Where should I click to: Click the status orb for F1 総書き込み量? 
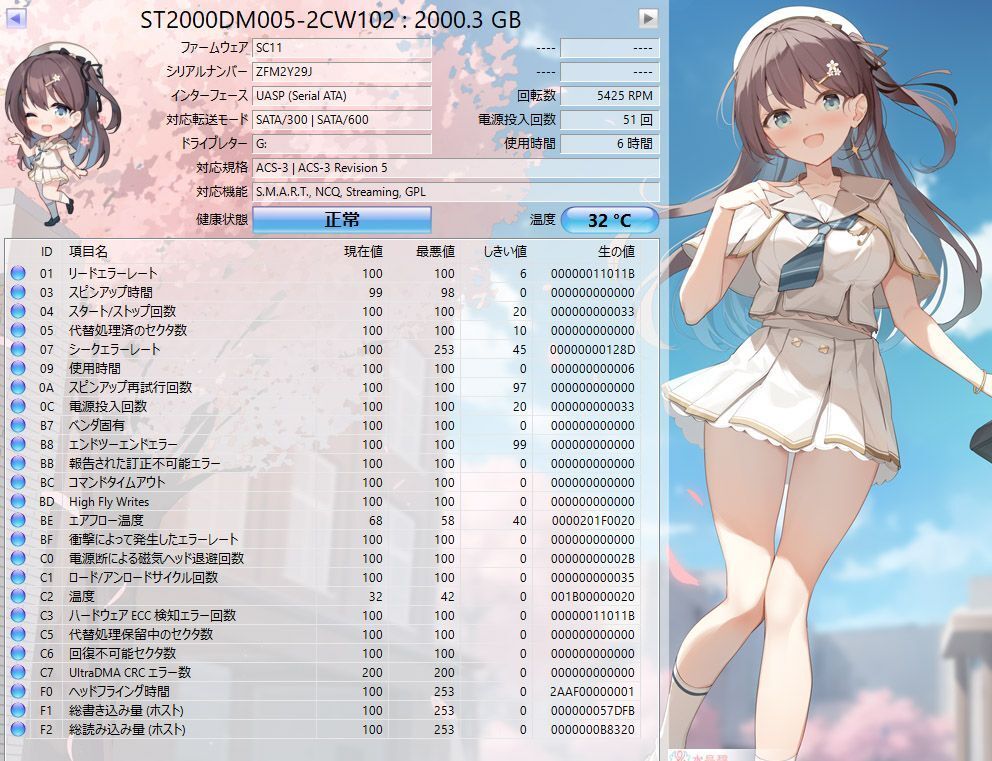18,710
